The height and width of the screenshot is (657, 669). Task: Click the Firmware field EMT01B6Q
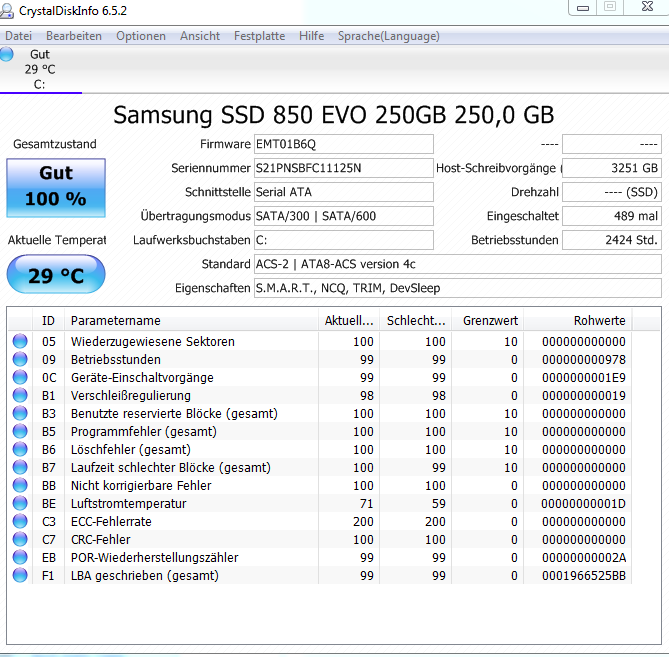343,144
